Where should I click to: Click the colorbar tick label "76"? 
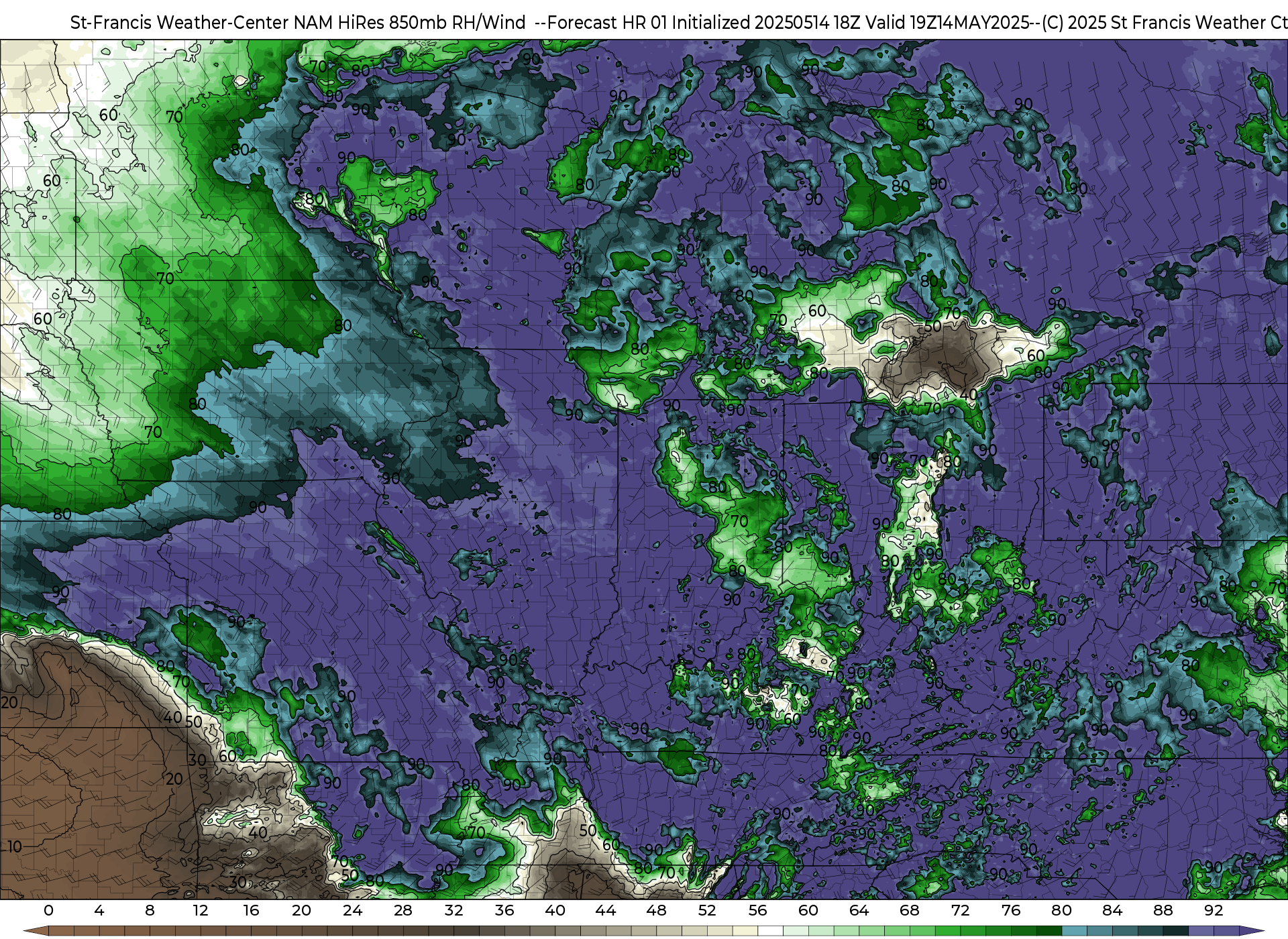click(1011, 910)
